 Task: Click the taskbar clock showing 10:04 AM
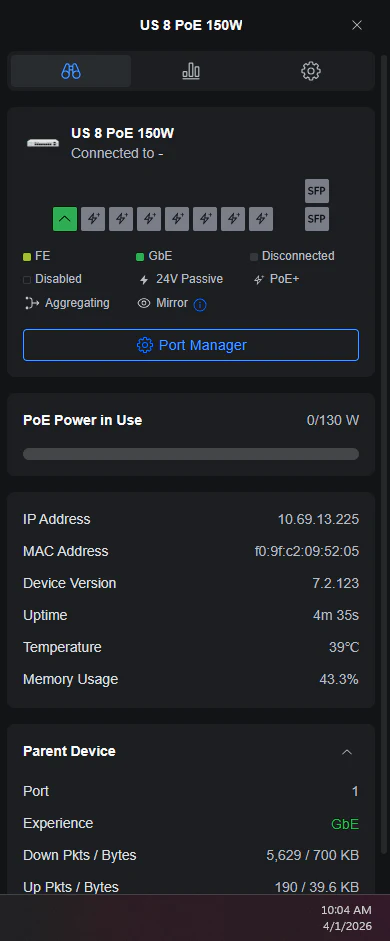pos(346,910)
